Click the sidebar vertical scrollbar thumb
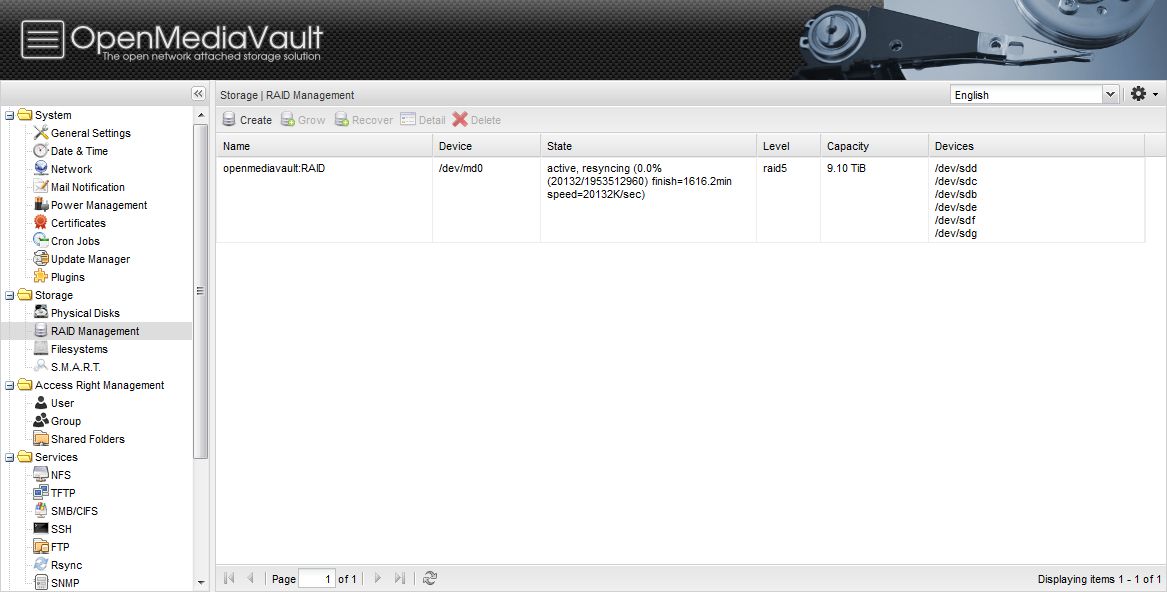 pyautogui.click(x=200, y=291)
